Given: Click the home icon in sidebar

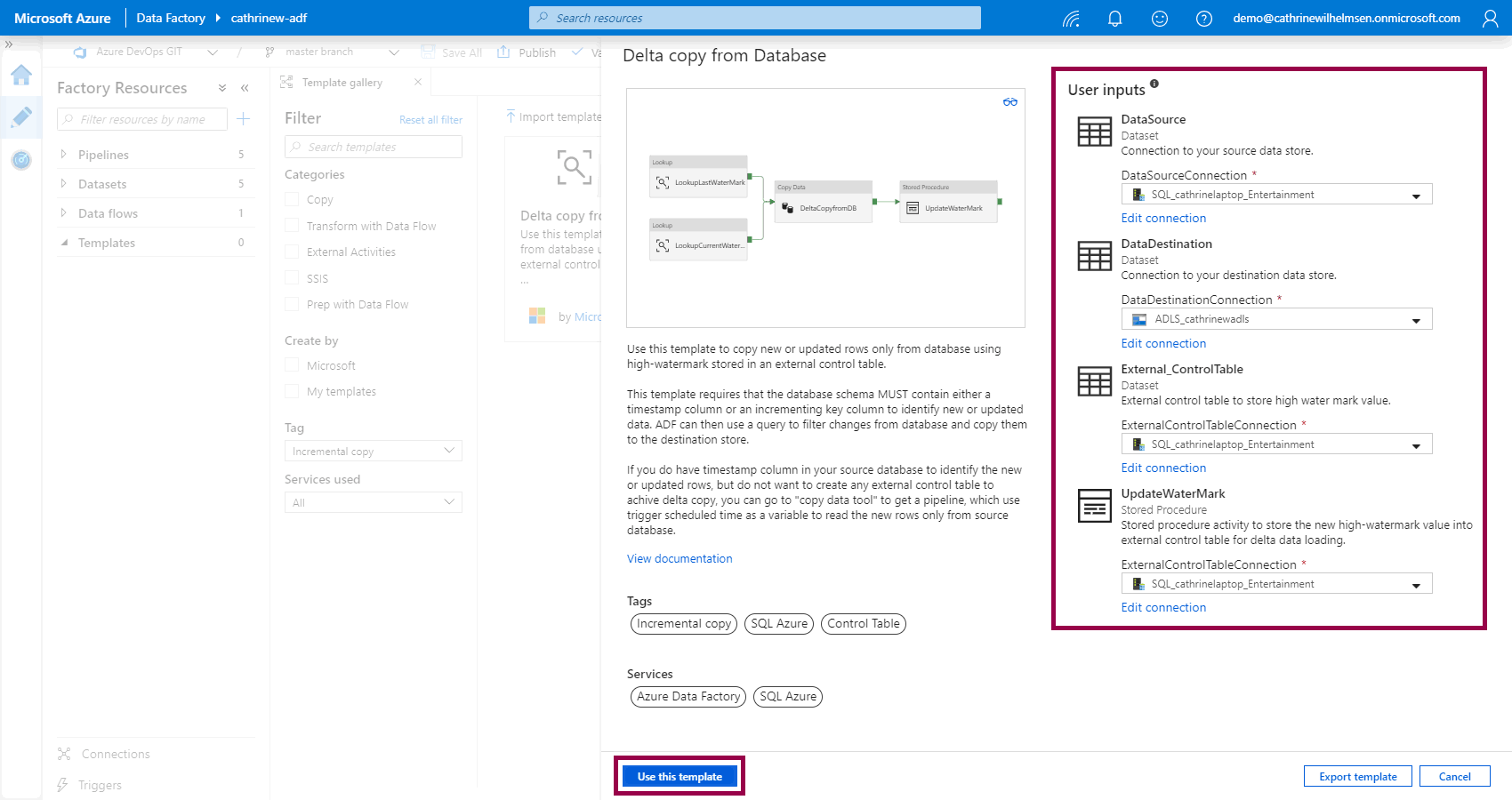Looking at the screenshot, I should tap(21, 76).
